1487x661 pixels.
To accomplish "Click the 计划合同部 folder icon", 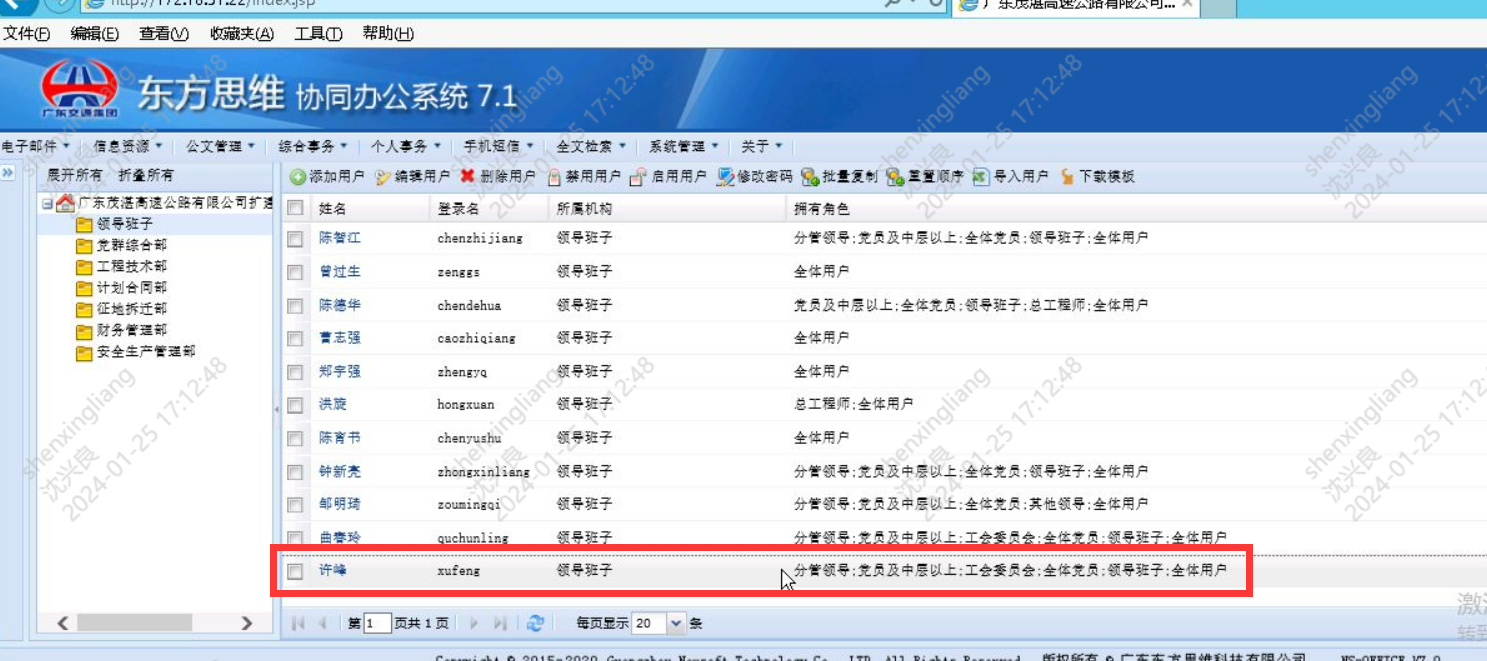I will point(84,288).
